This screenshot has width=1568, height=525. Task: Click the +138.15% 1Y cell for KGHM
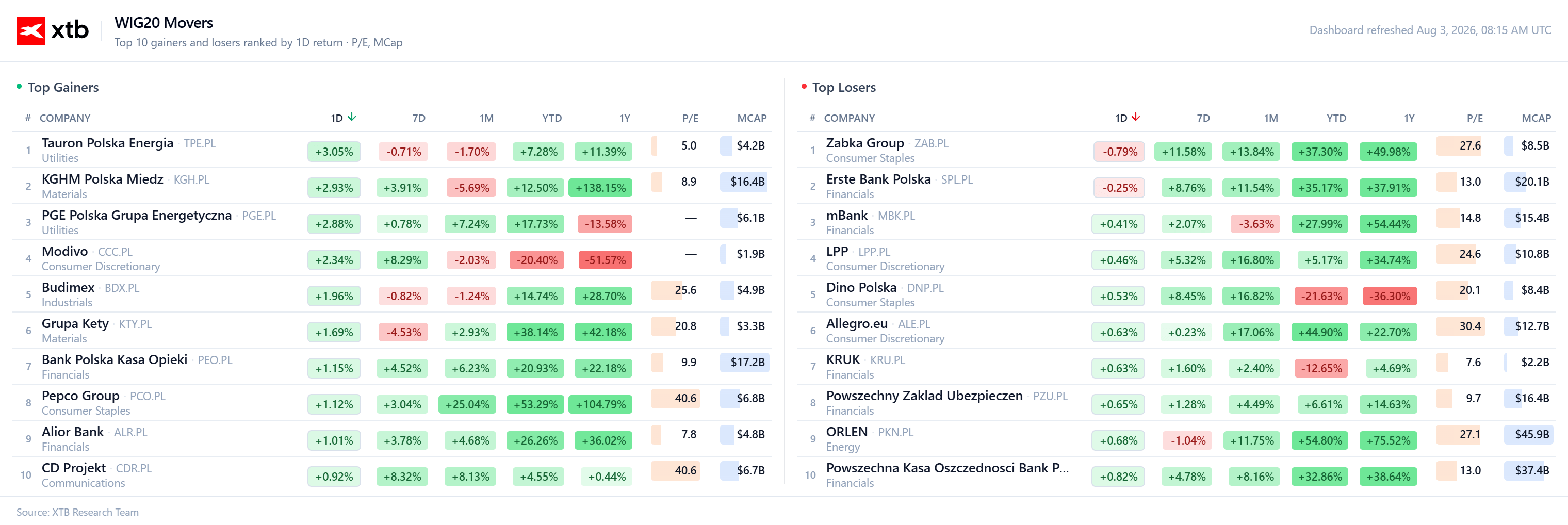tap(600, 188)
